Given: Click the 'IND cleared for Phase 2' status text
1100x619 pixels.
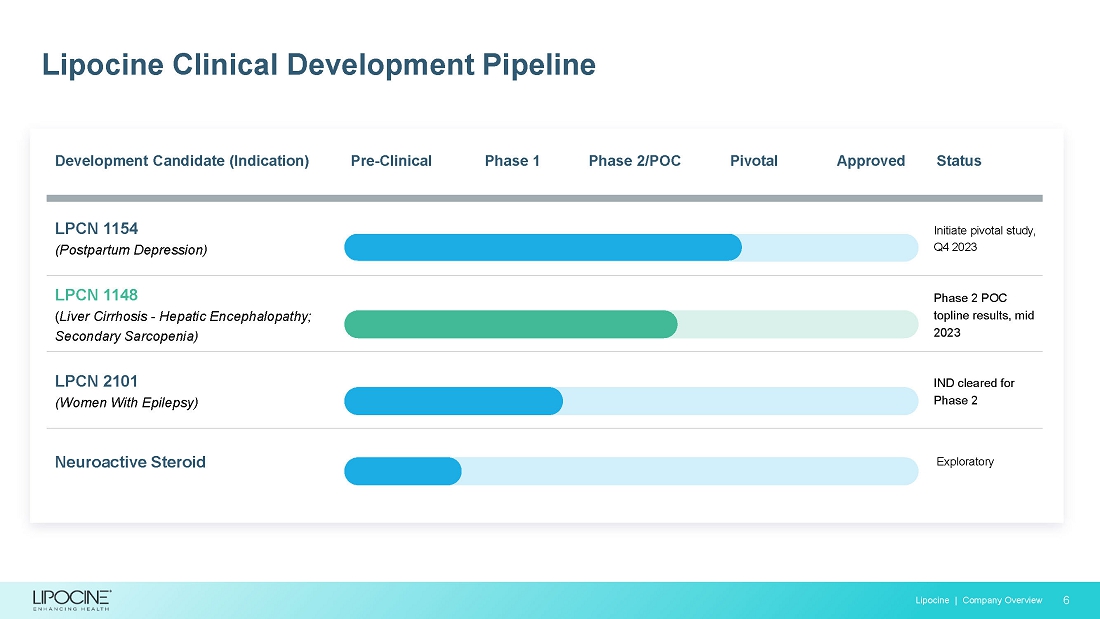Looking at the screenshot, I should pos(974,391).
